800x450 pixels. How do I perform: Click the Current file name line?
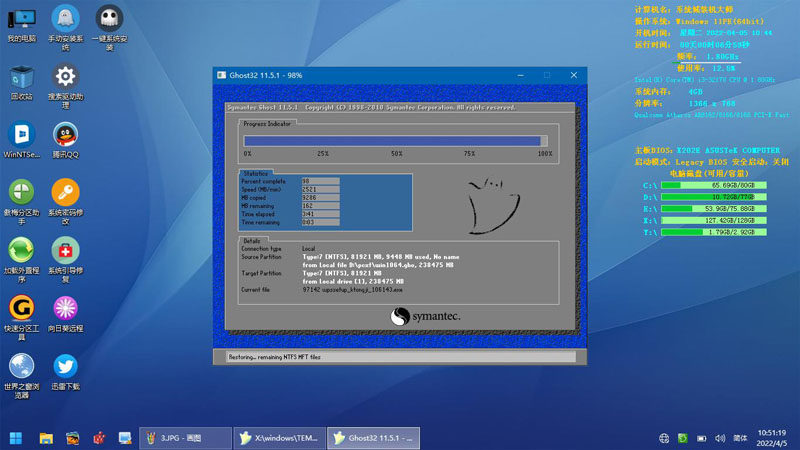(353, 289)
